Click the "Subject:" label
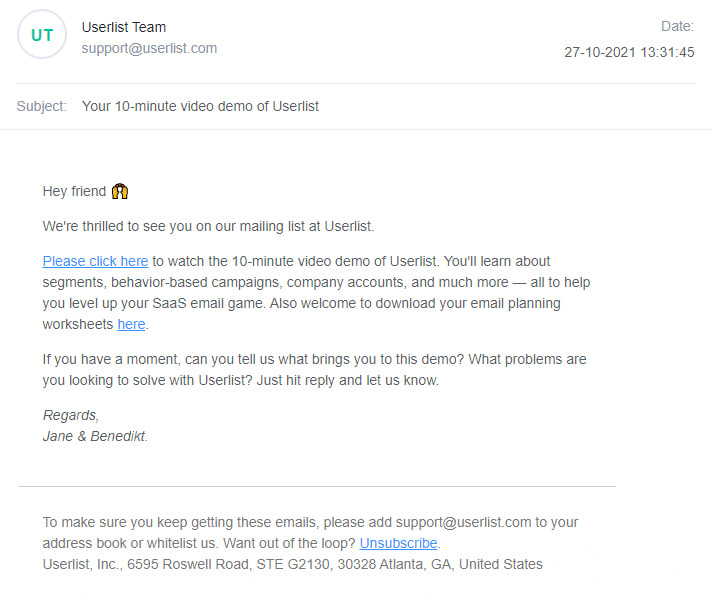 (42, 106)
